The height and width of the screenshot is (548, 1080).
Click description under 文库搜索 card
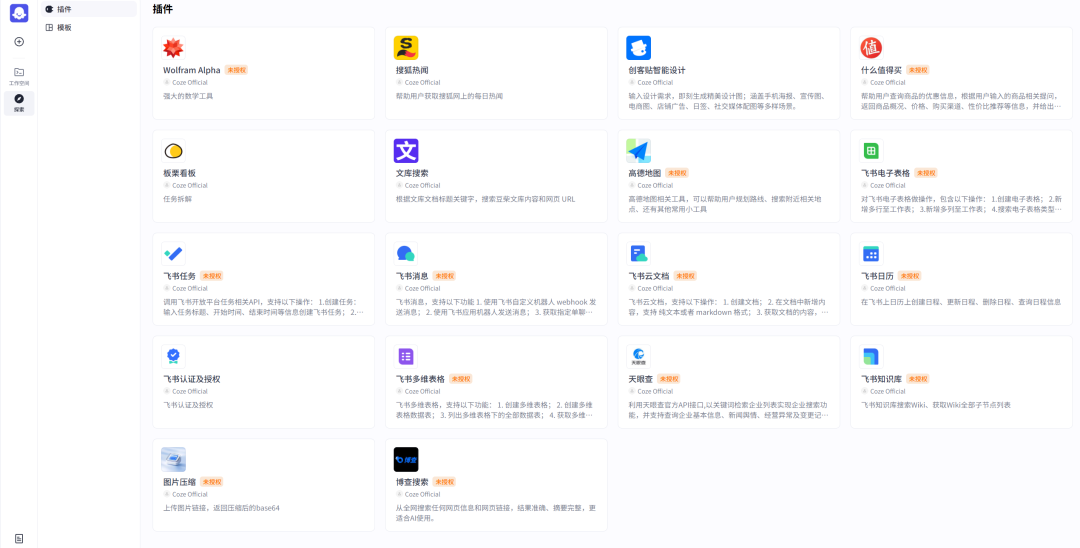click(x=485, y=199)
